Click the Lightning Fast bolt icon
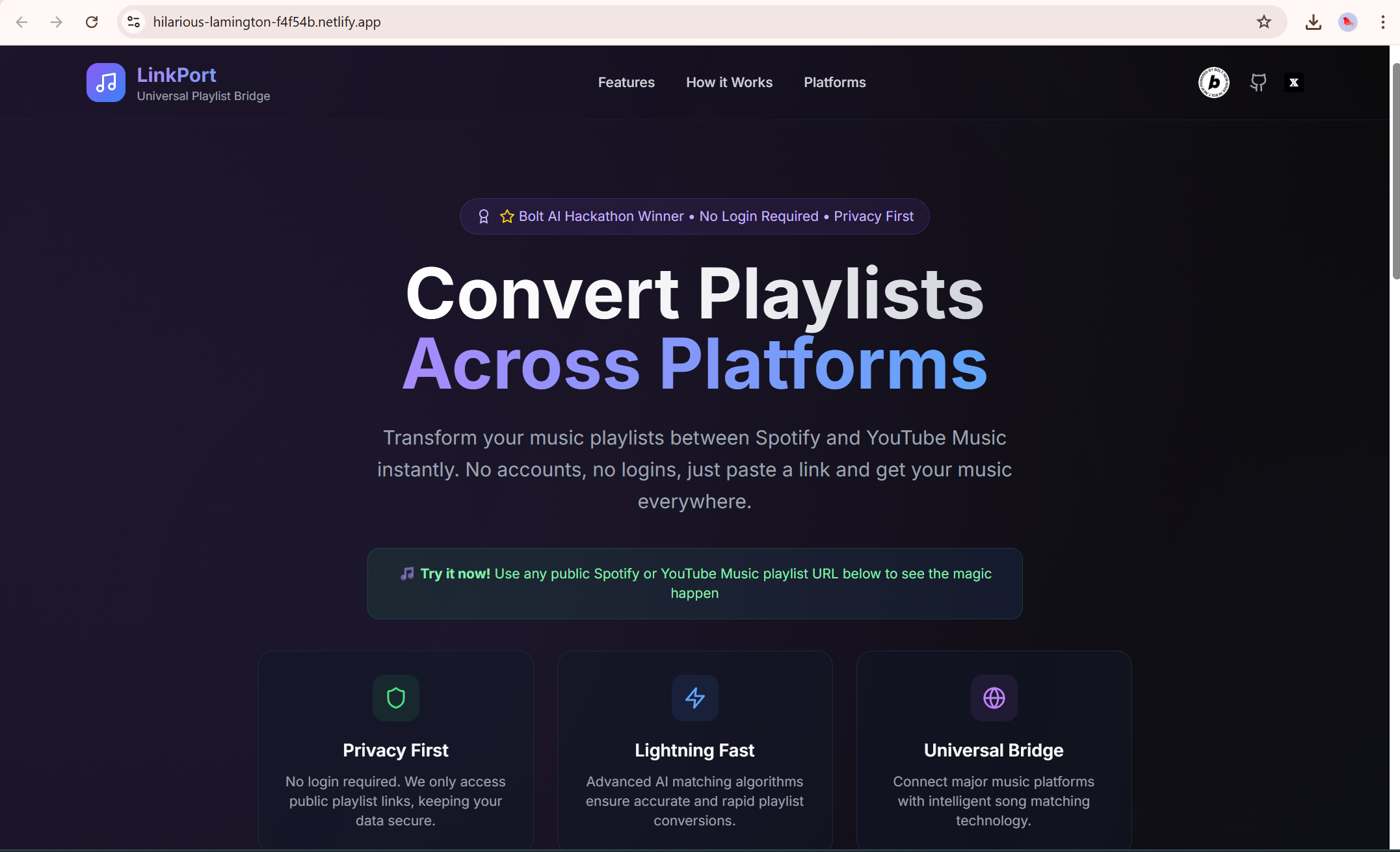The width and height of the screenshot is (1400, 852). 694,698
